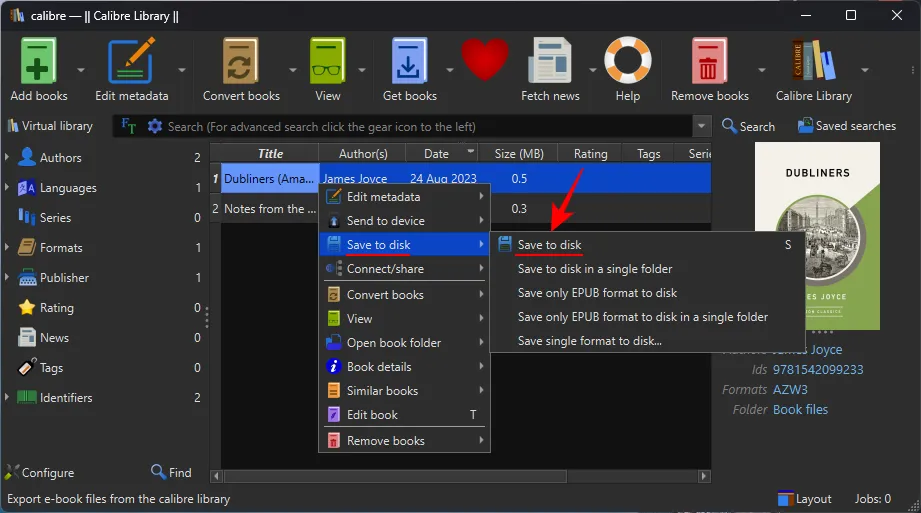Image resolution: width=921 pixels, height=513 pixels.
Task: Choose Similar books in the context menu
Action: click(x=405, y=391)
